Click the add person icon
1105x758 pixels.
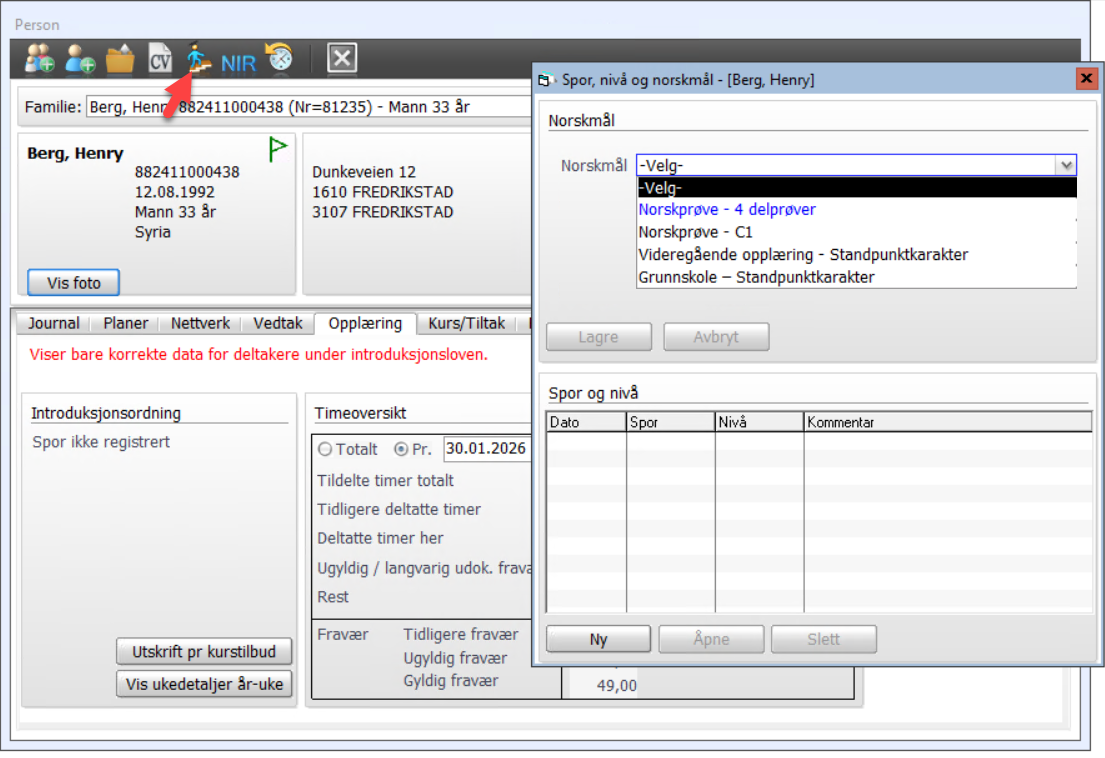click(x=80, y=60)
